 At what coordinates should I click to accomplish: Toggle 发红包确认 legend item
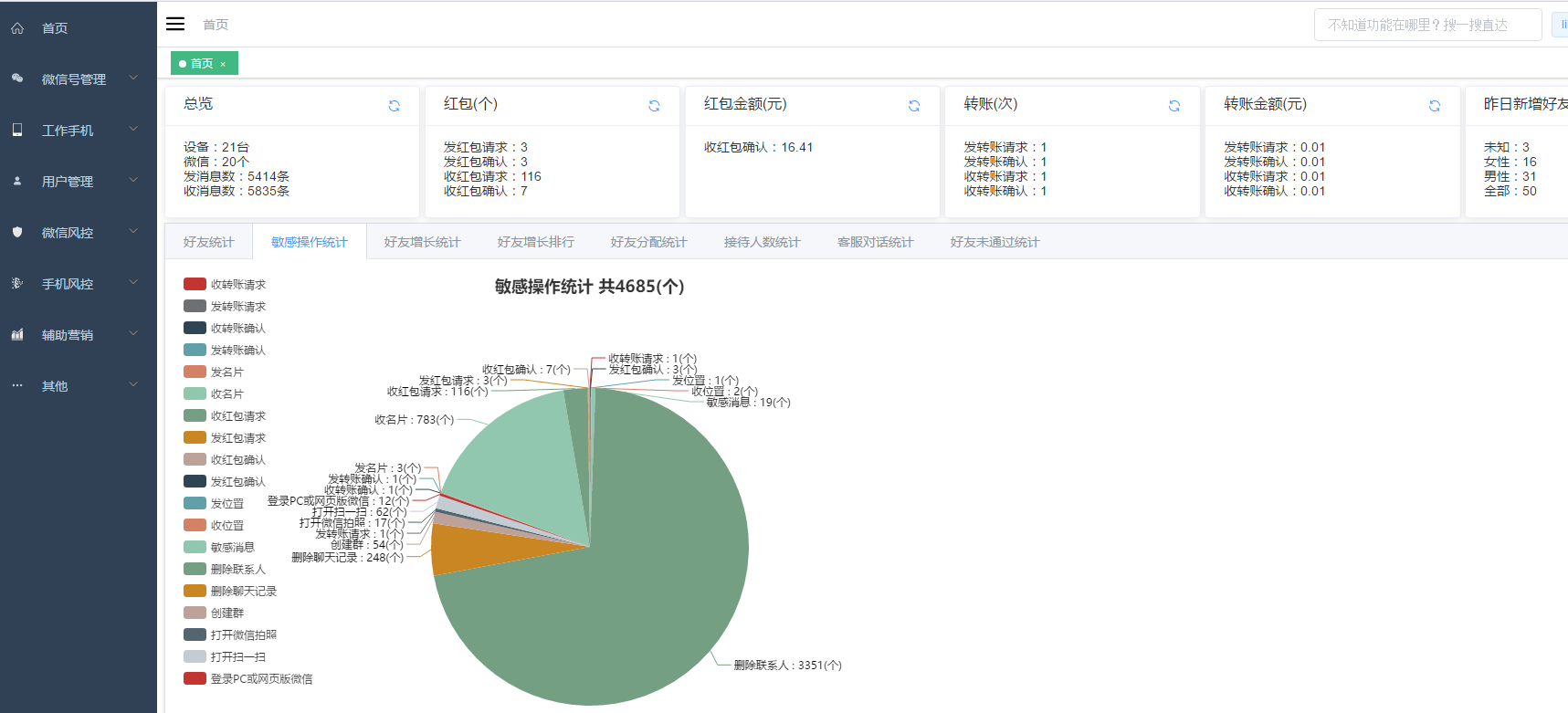click(x=225, y=482)
